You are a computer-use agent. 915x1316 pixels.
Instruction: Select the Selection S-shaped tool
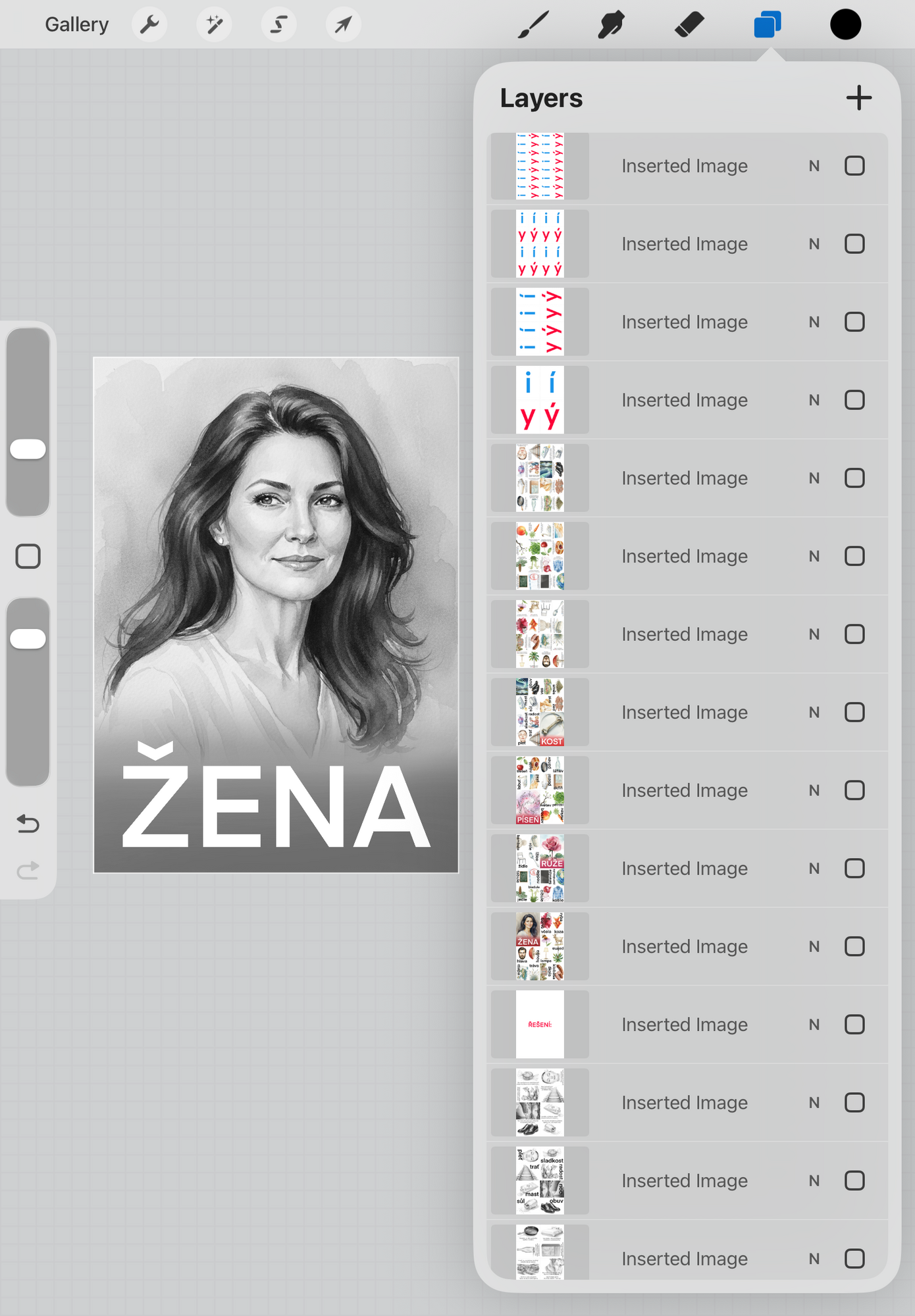pos(278,25)
